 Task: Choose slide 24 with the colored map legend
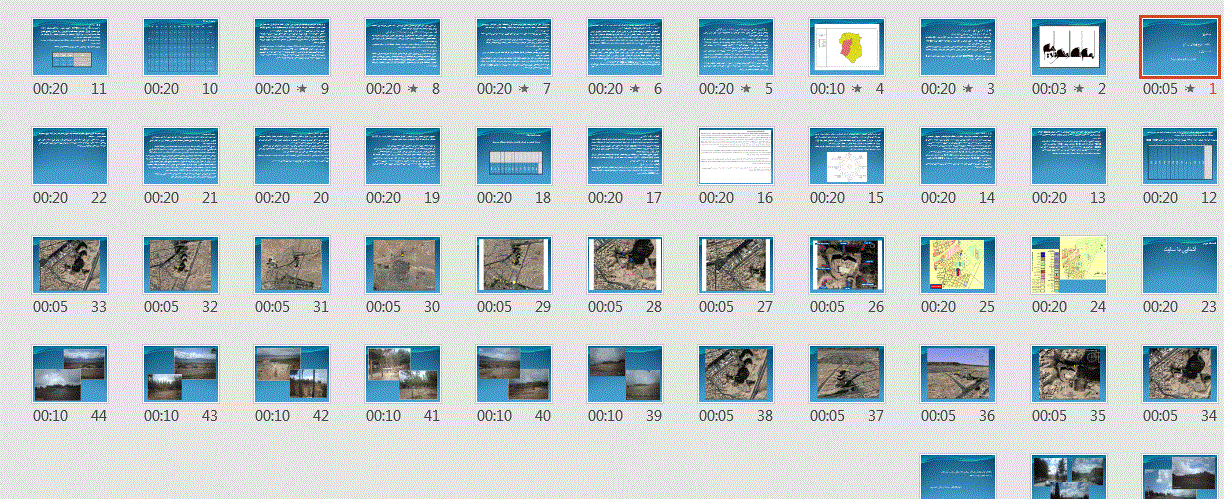pos(1069,265)
